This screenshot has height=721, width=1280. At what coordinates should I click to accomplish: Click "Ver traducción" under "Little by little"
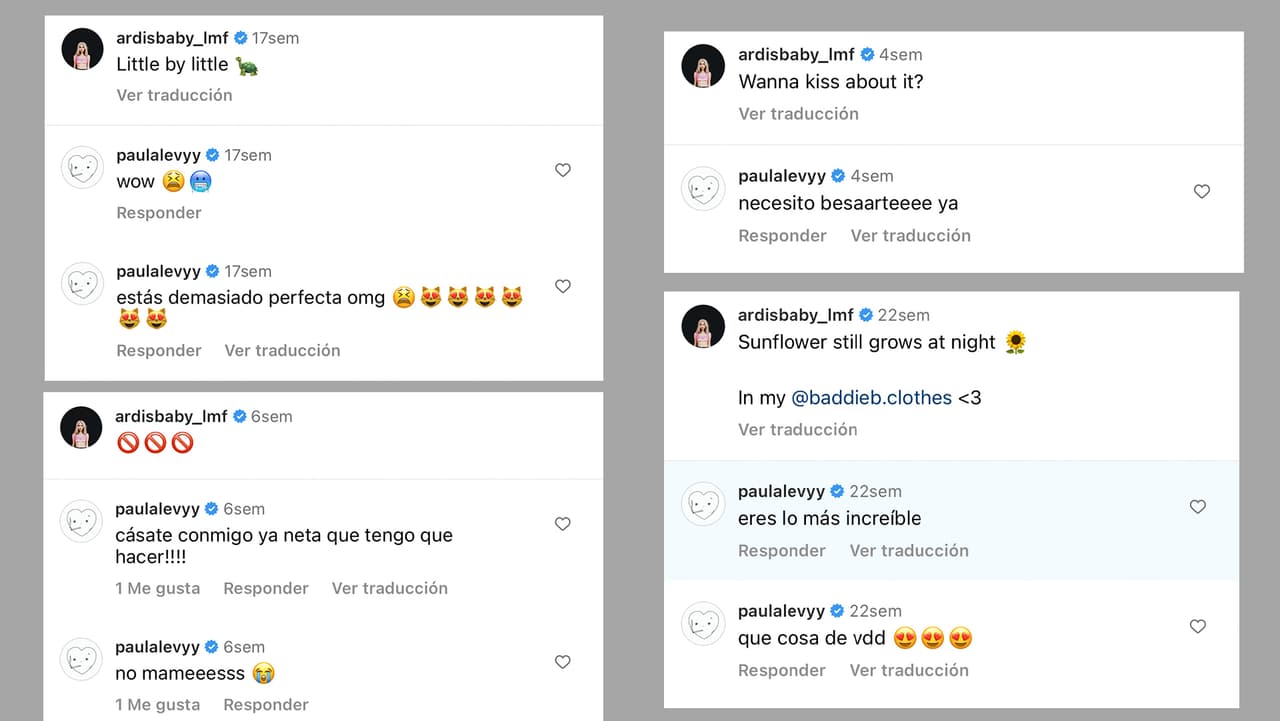point(174,95)
